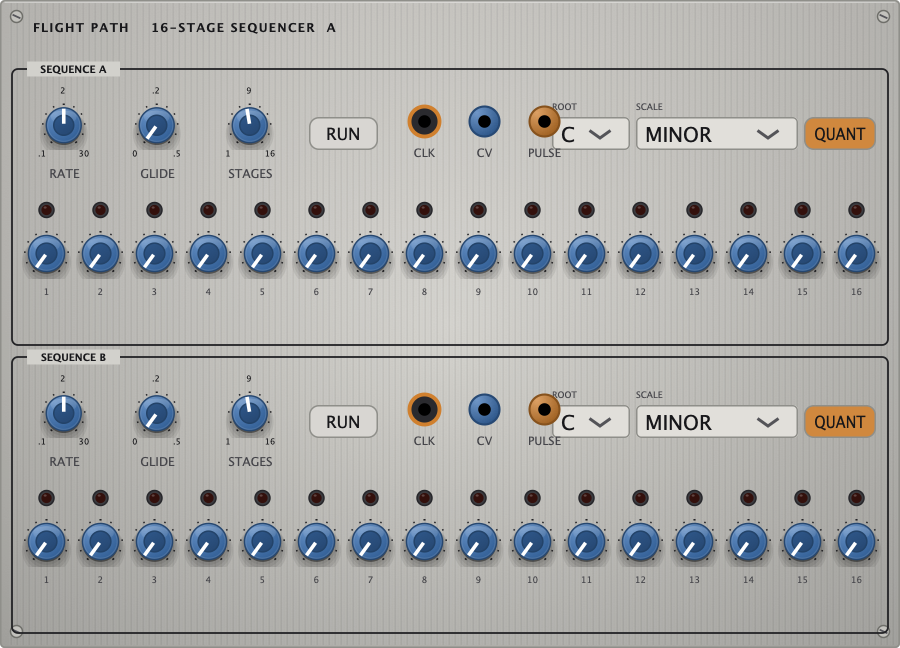This screenshot has width=900, height=648.
Task: Click Sequence A stage 5 knob
Action: click(262, 254)
